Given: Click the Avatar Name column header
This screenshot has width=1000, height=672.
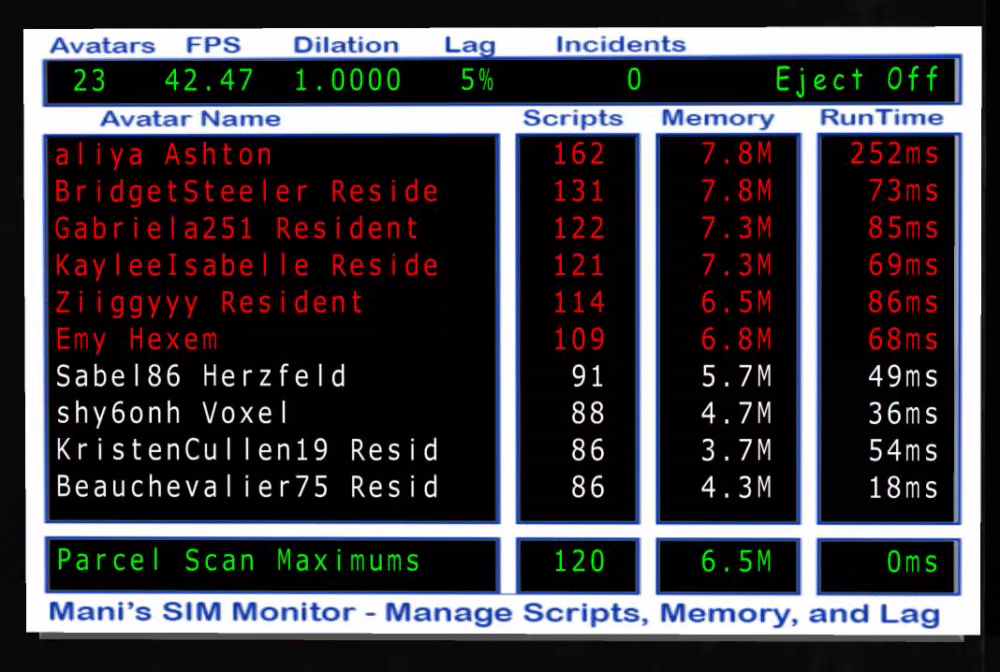Looking at the screenshot, I should (x=190, y=119).
